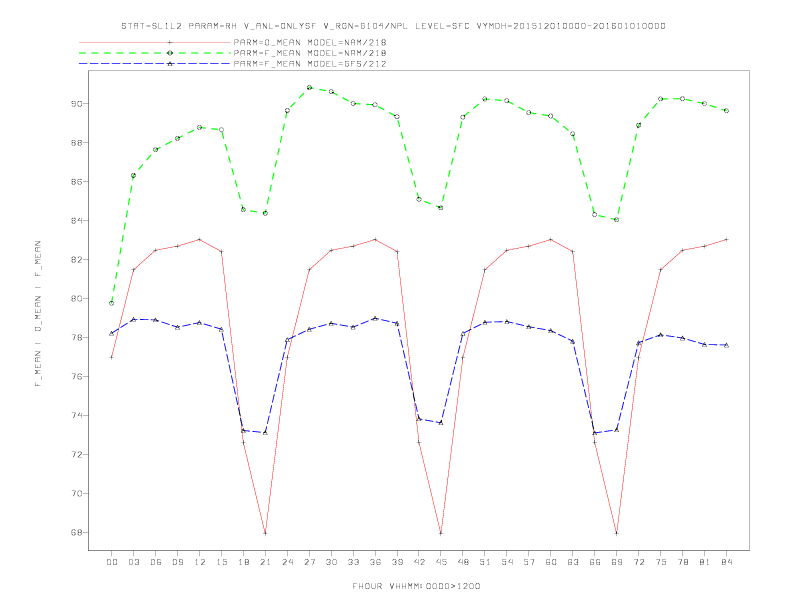Click x-axis tick label 21
This screenshot has width=792, height=612.
pos(266,562)
